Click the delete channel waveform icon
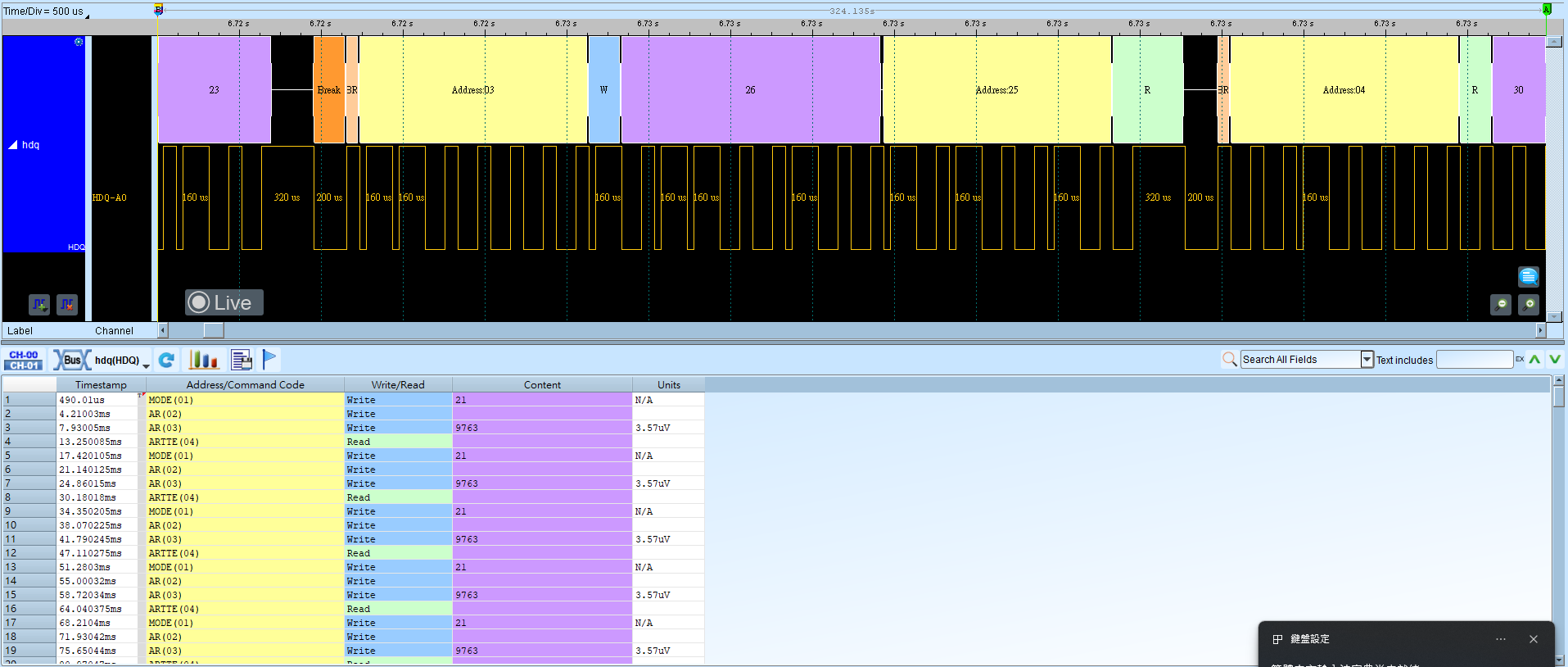The image size is (1568, 667). tap(67, 305)
